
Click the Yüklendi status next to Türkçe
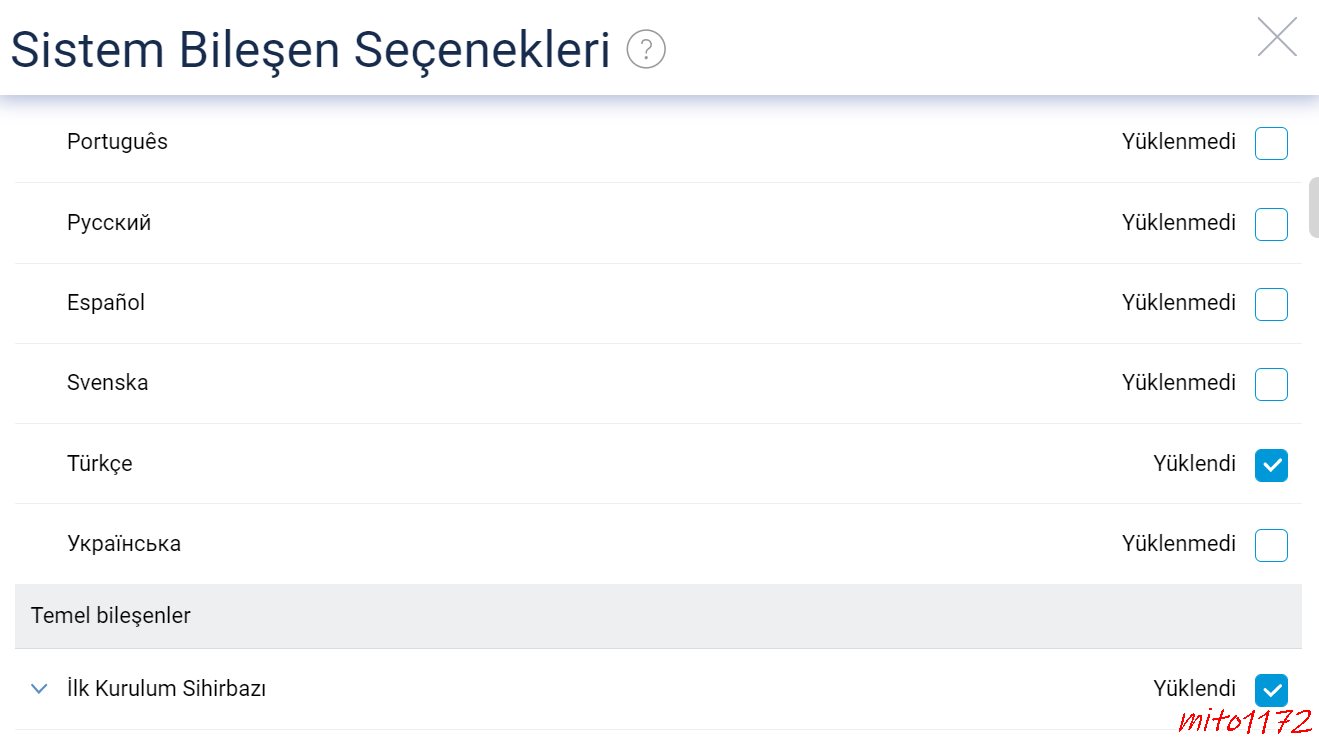1195,463
